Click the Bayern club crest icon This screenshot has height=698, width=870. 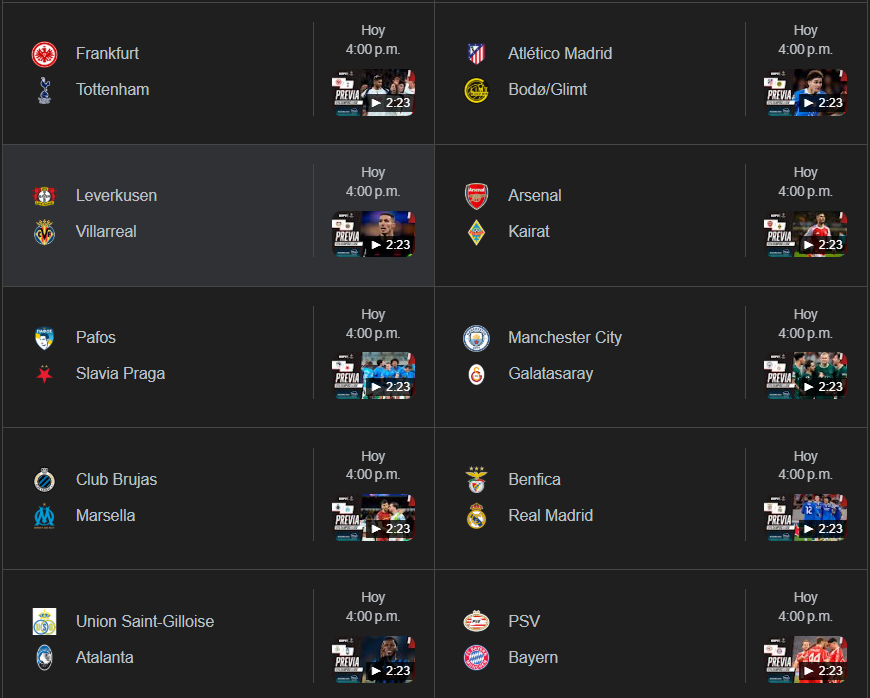click(x=476, y=658)
